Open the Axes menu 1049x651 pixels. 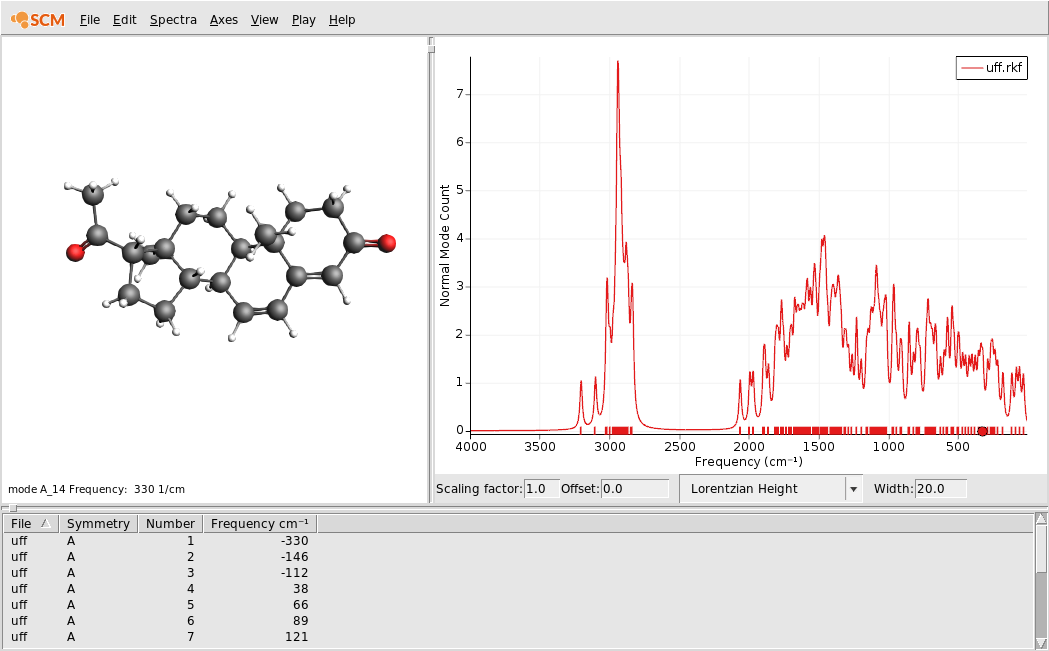tap(223, 20)
